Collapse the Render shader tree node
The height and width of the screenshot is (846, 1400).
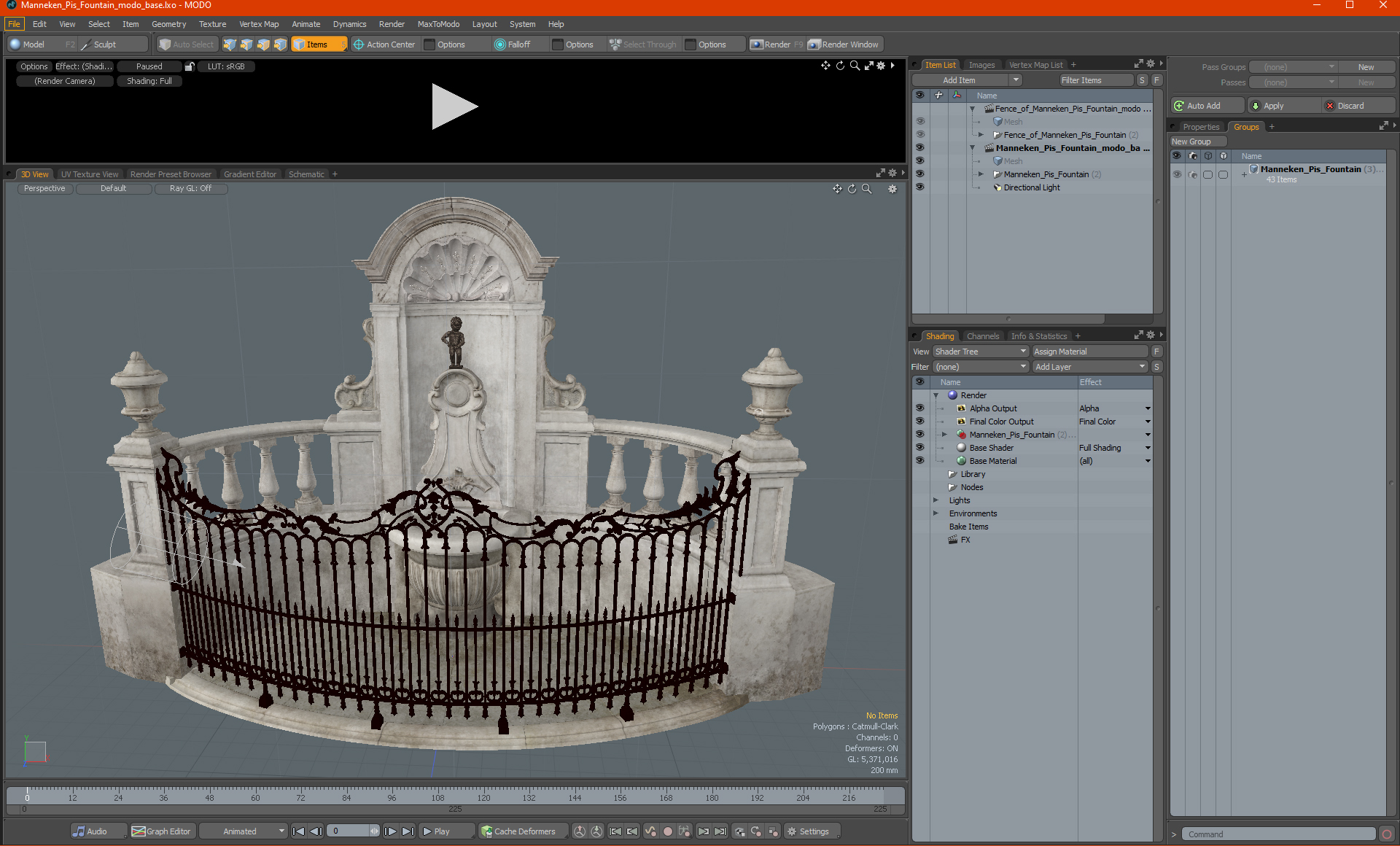click(936, 395)
